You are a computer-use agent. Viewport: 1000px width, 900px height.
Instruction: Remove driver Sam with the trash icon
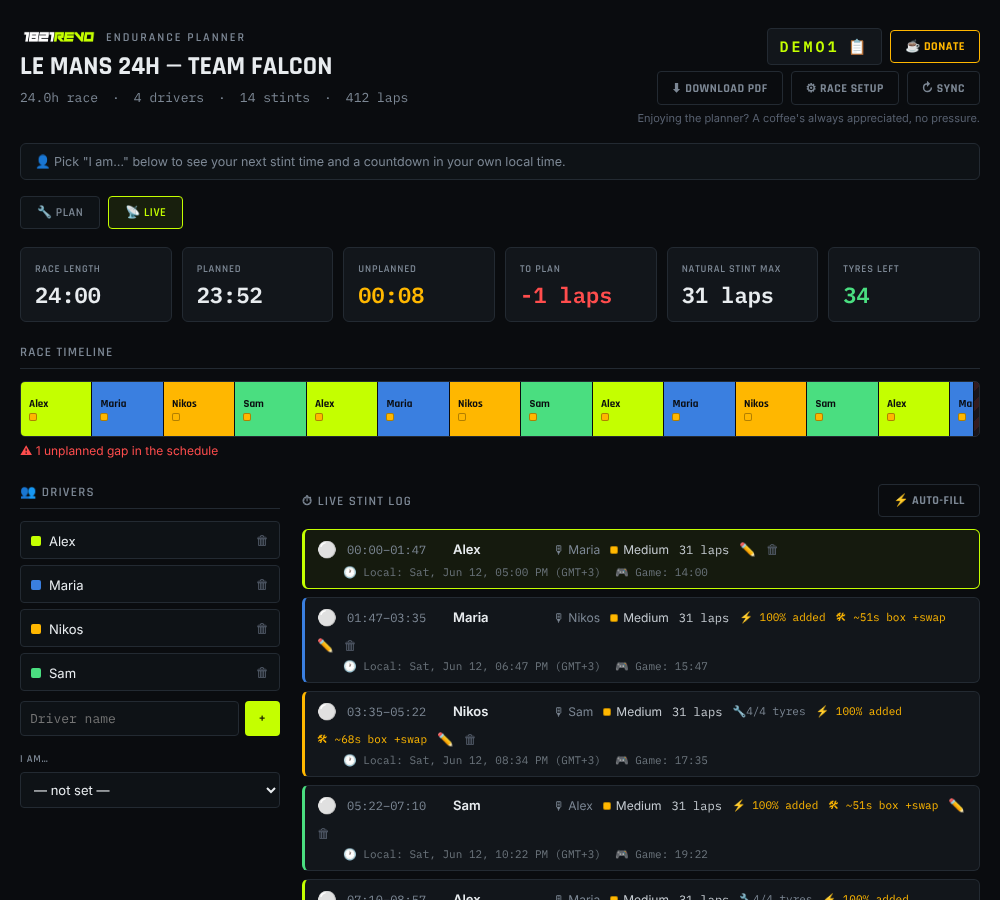click(261, 673)
